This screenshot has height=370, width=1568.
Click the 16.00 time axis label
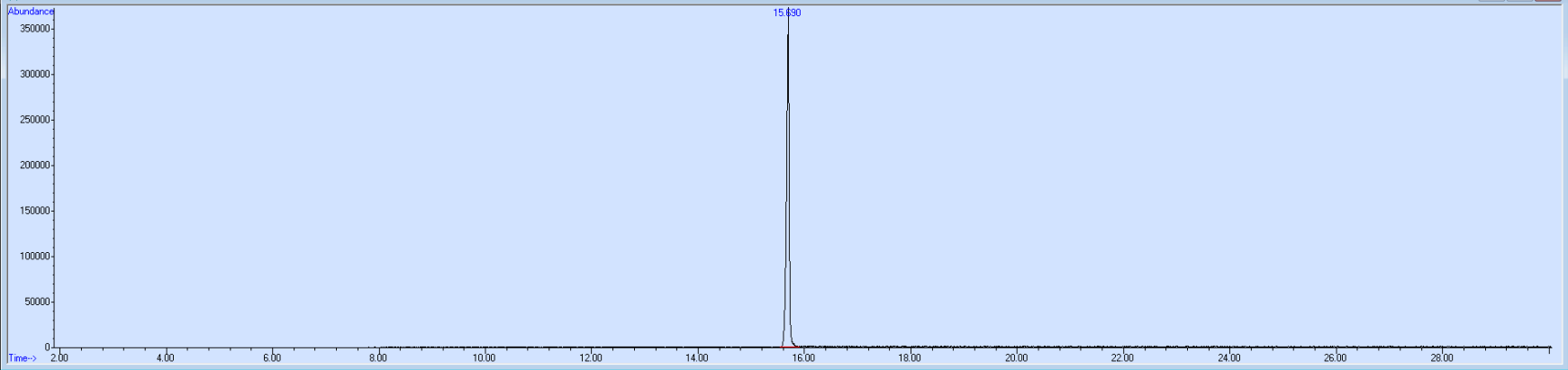[x=803, y=358]
